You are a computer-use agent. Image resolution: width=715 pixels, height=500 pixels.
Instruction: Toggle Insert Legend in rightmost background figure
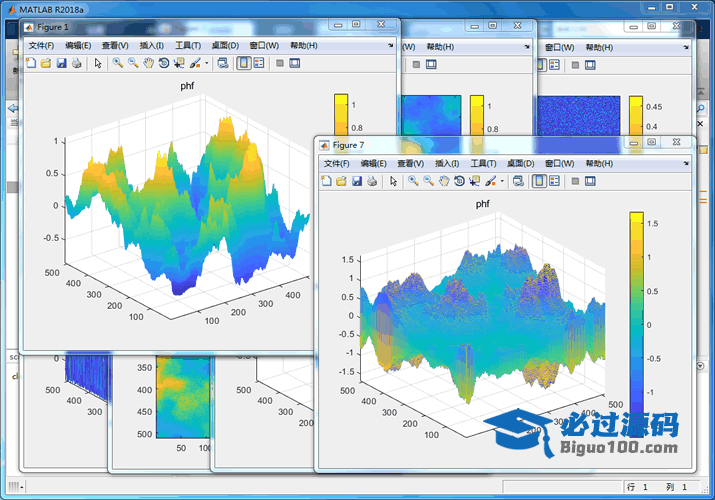point(554,65)
